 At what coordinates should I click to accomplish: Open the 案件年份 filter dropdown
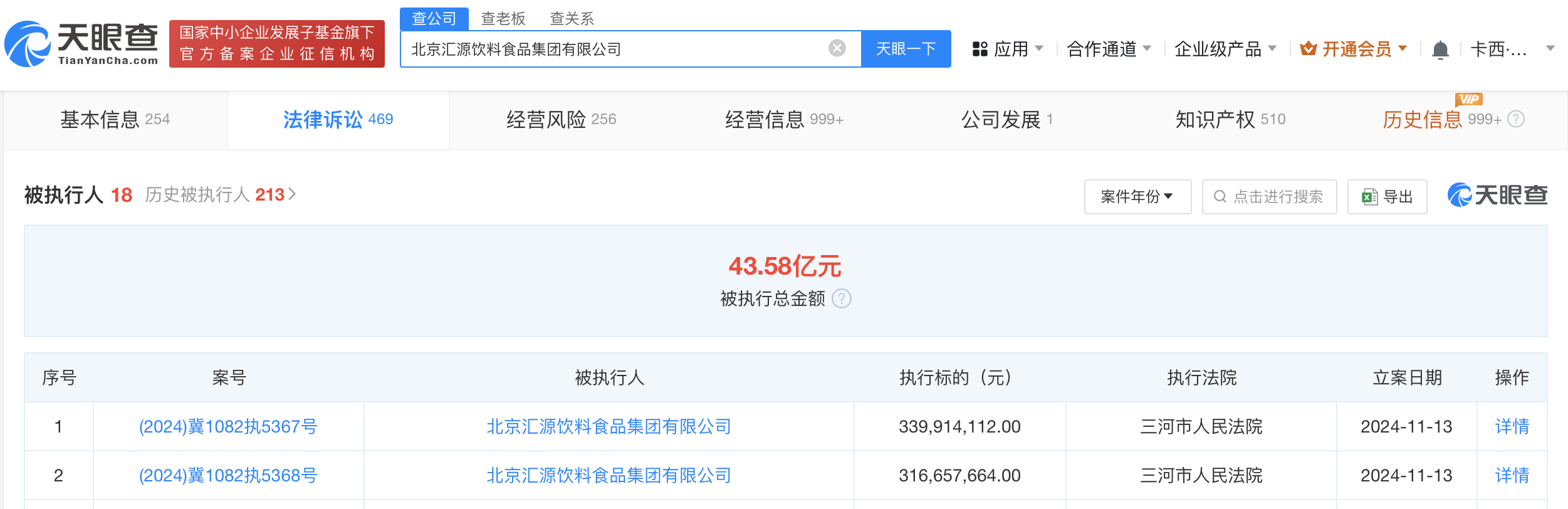click(x=1137, y=197)
